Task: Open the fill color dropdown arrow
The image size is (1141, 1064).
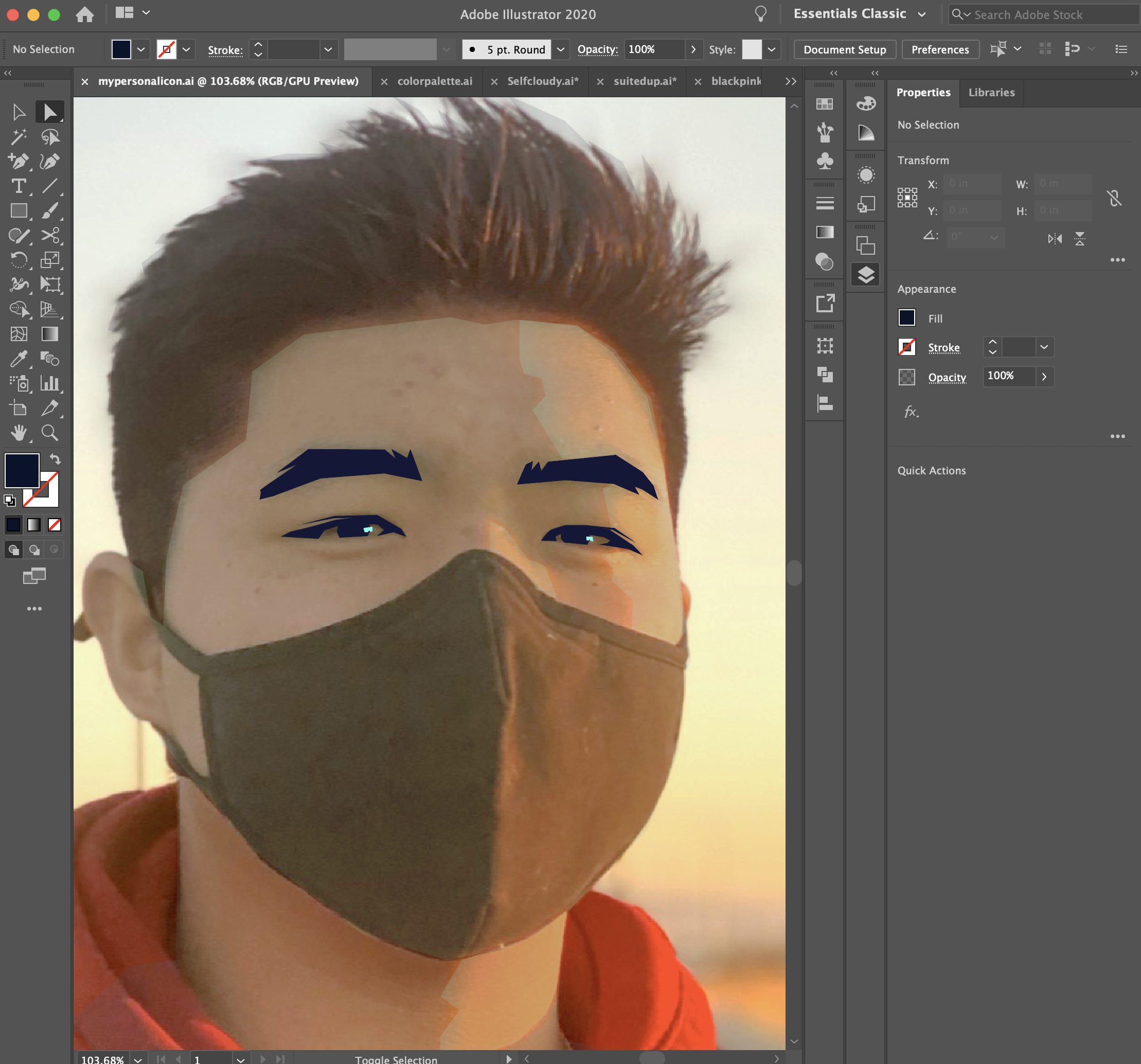Action: [141, 50]
